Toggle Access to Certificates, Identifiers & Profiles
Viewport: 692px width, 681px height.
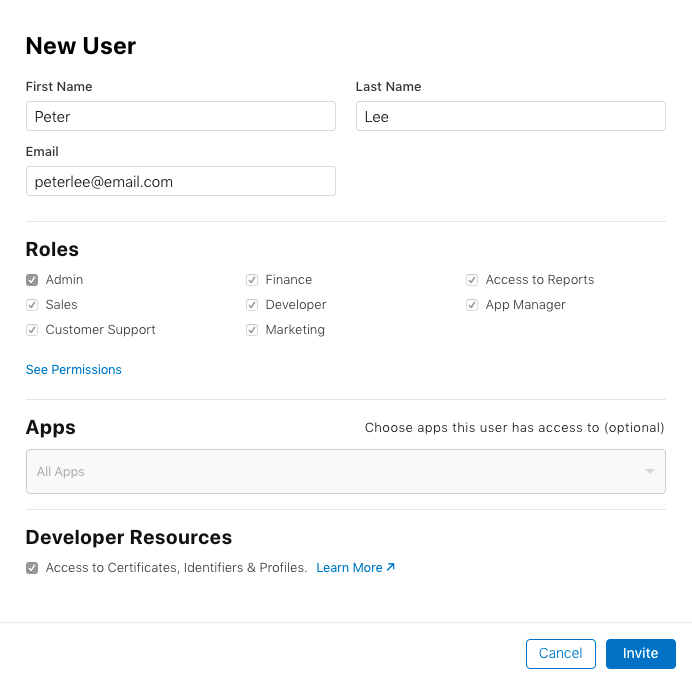pyautogui.click(x=32, y=568)
